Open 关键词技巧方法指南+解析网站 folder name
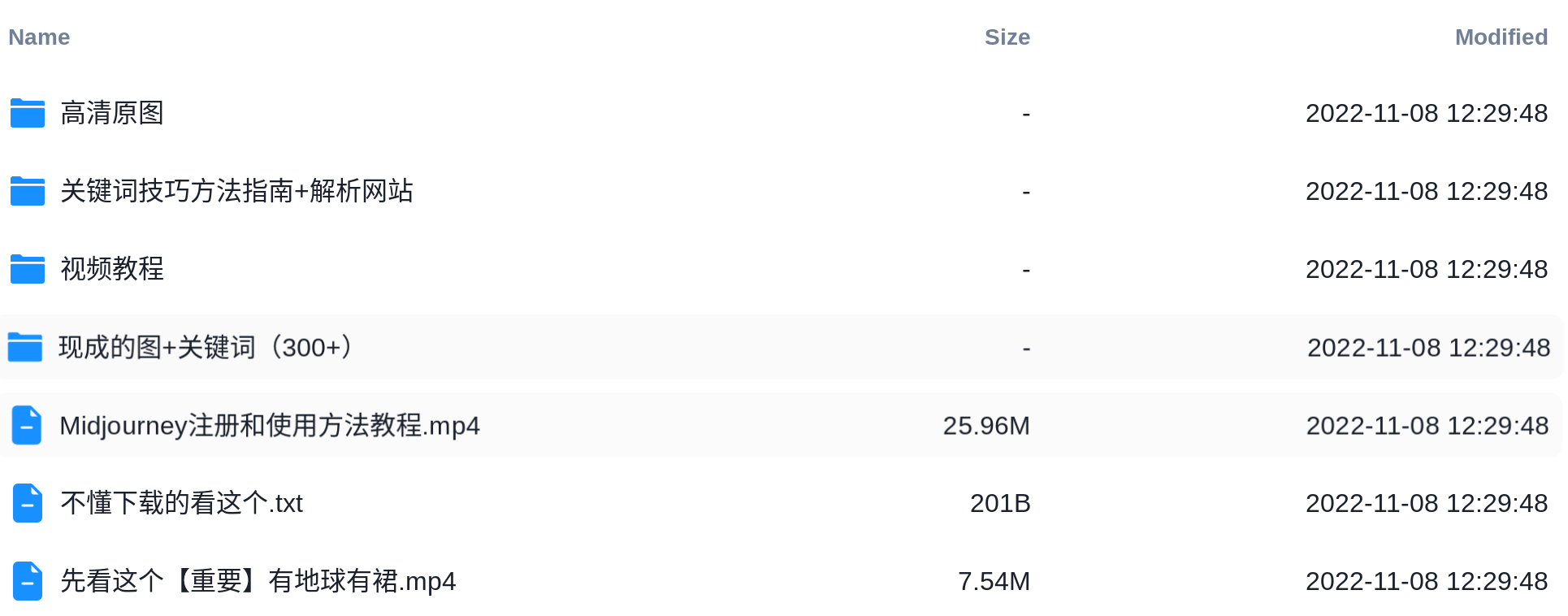This screenshot has width=1568, height=616. point(237,191)
